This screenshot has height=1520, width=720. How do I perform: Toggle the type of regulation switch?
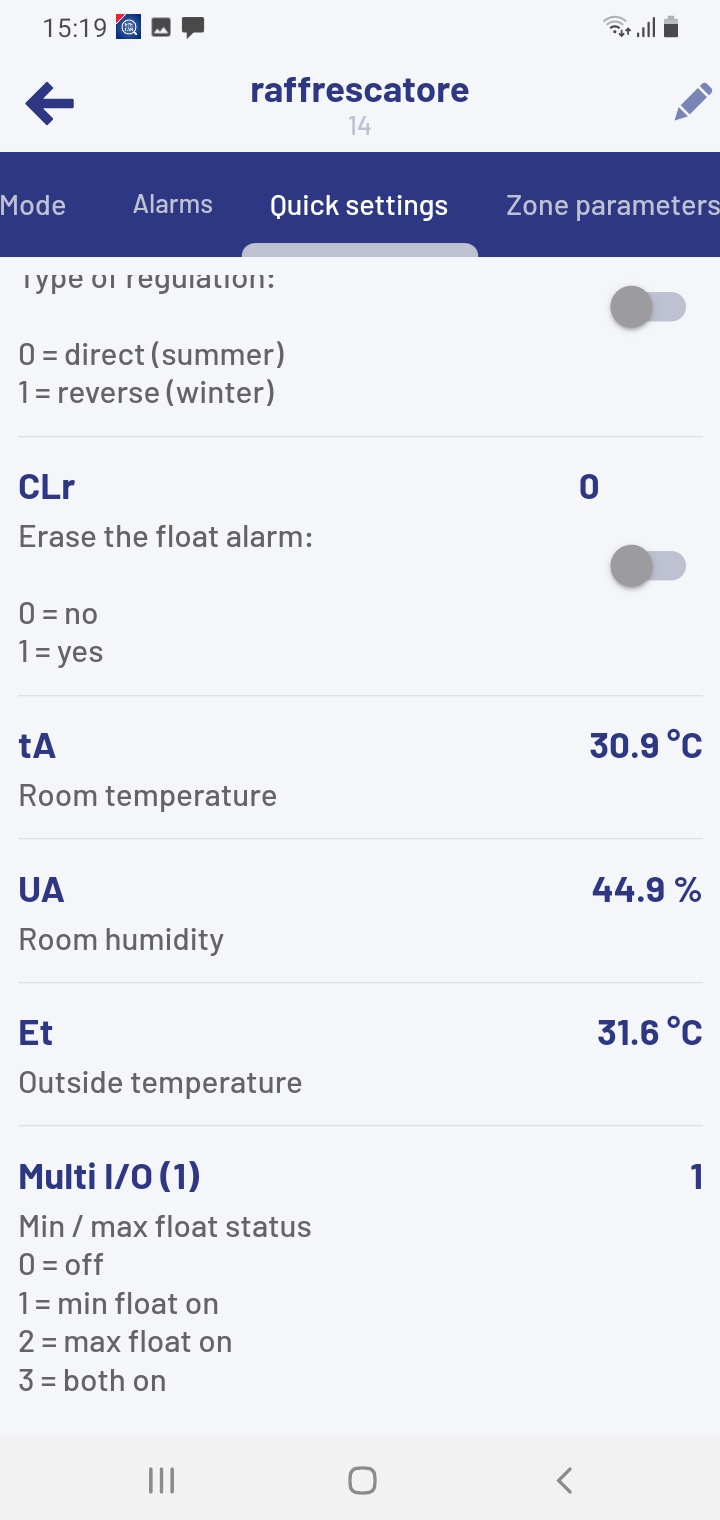tap(648, 307)
